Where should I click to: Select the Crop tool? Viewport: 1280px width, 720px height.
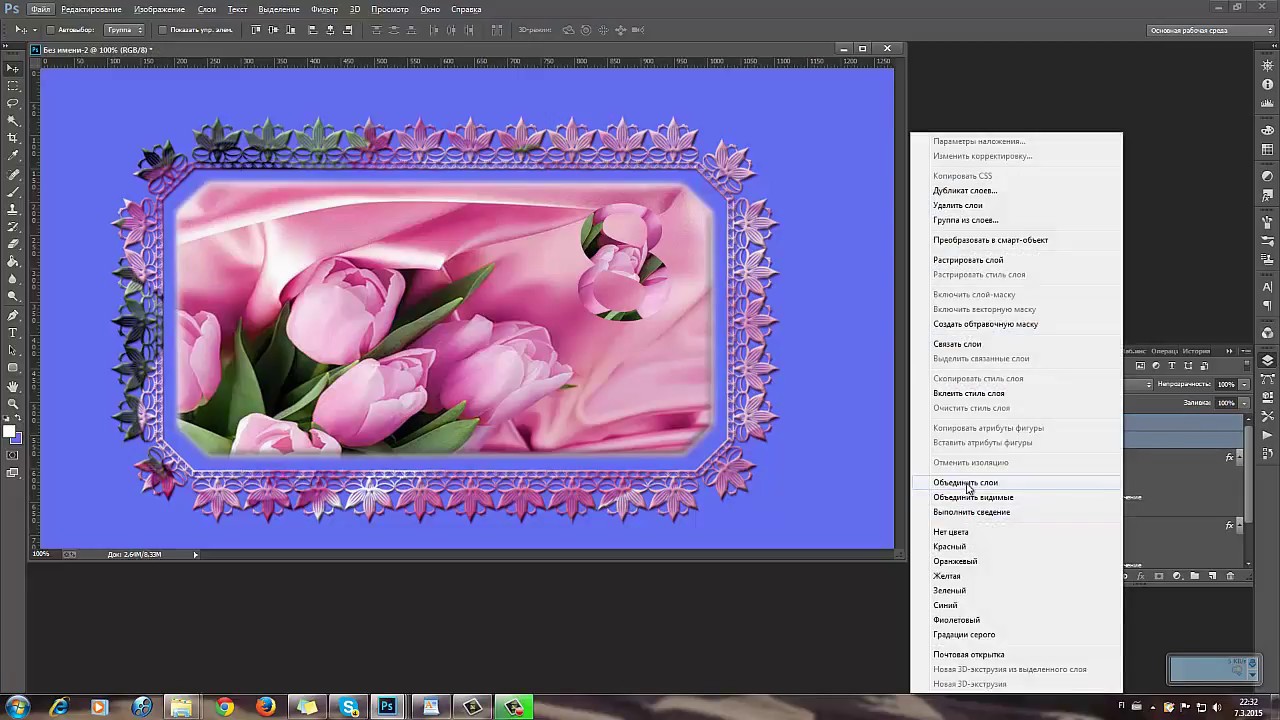pos(13,138)
